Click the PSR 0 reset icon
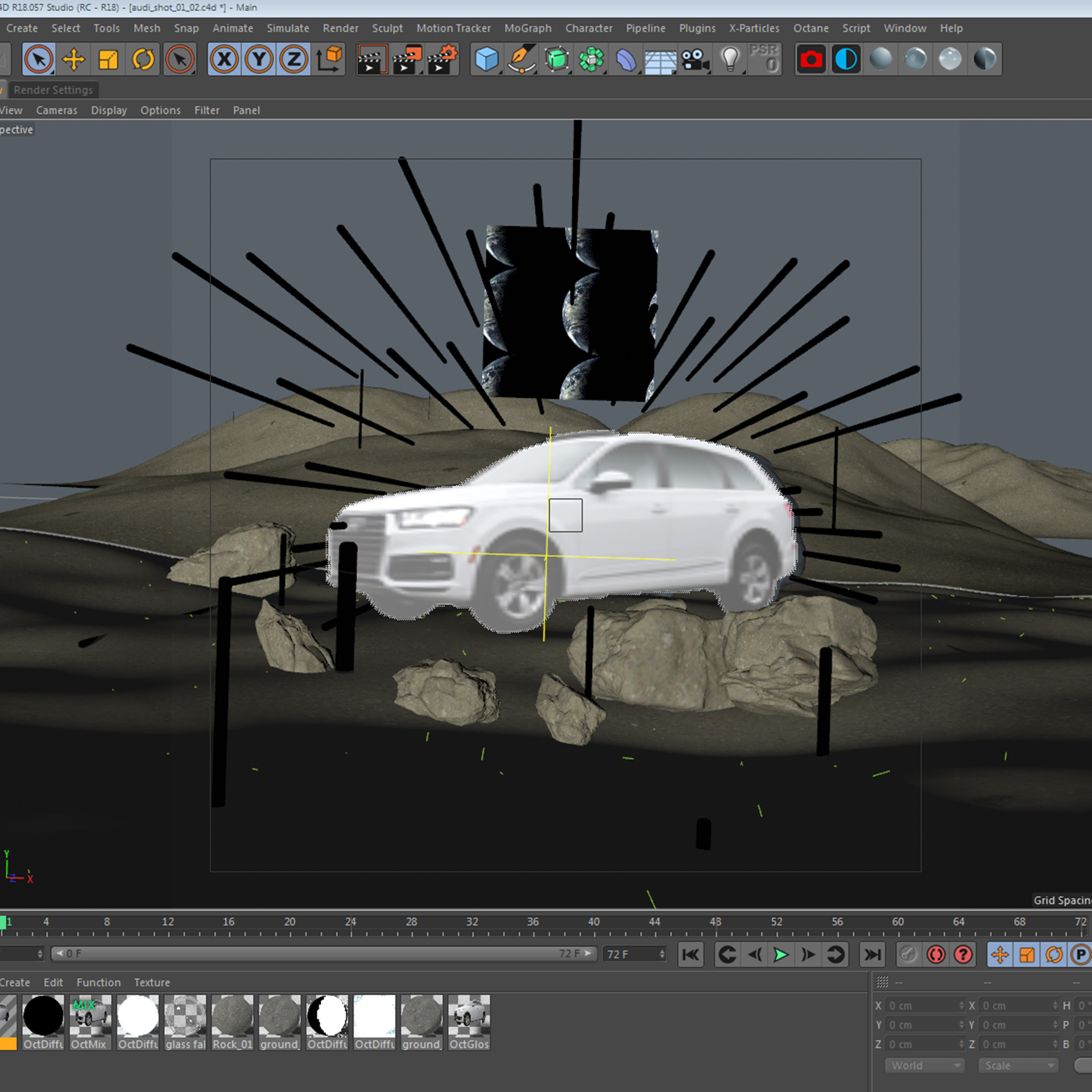Viewport: 1092px width, 1092px height. tap(764, 59)
